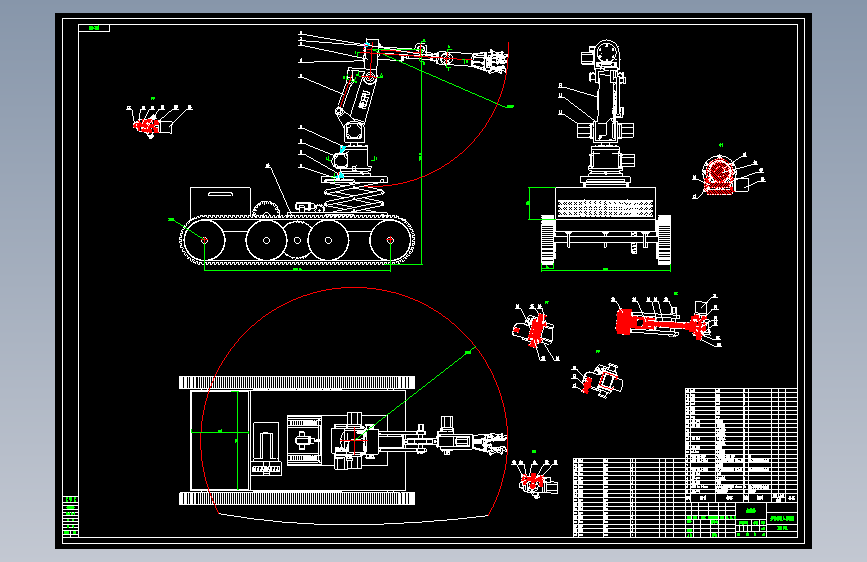The height and width of the screenshot is (562, 867).
Task: Select the green radius dimension line in plan view
Action: pos(416,393)
